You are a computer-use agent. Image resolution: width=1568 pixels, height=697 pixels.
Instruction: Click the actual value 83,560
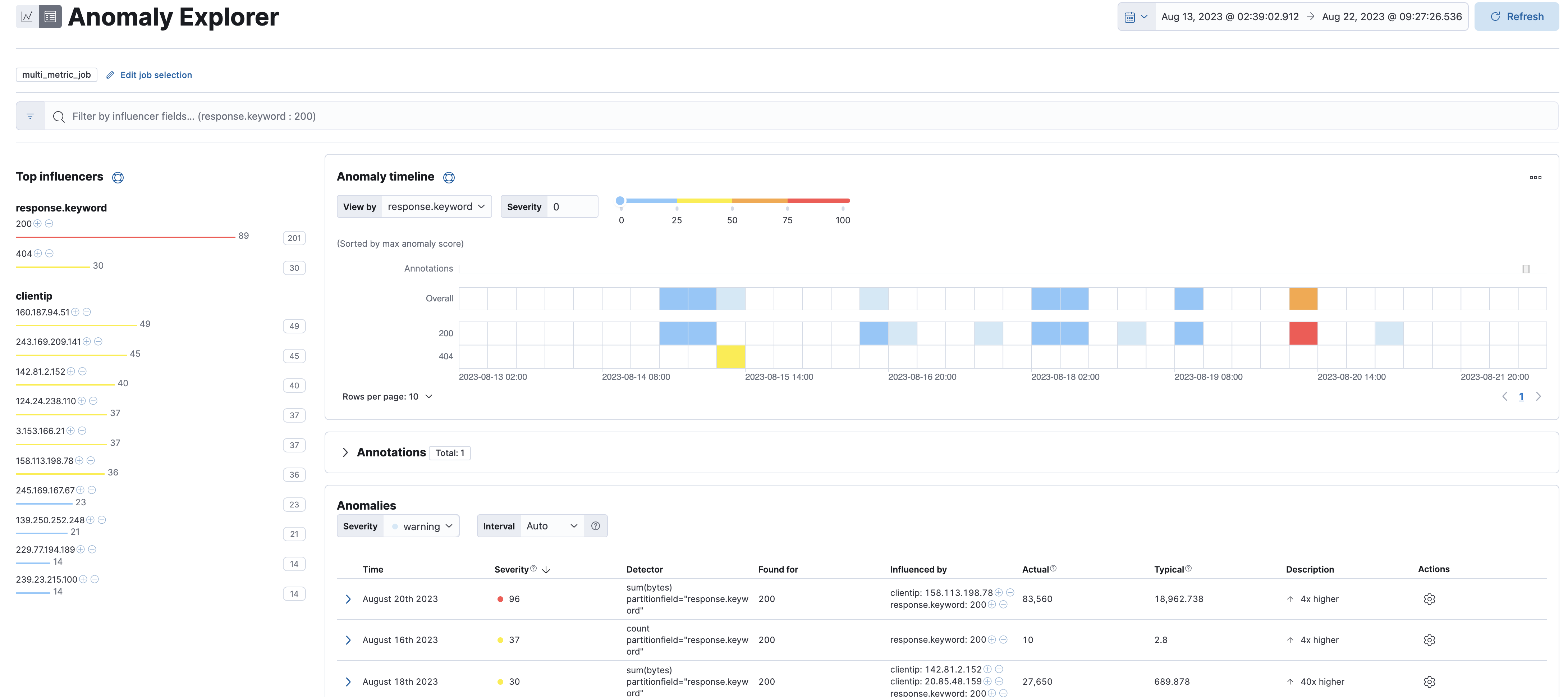point(1037,599)
